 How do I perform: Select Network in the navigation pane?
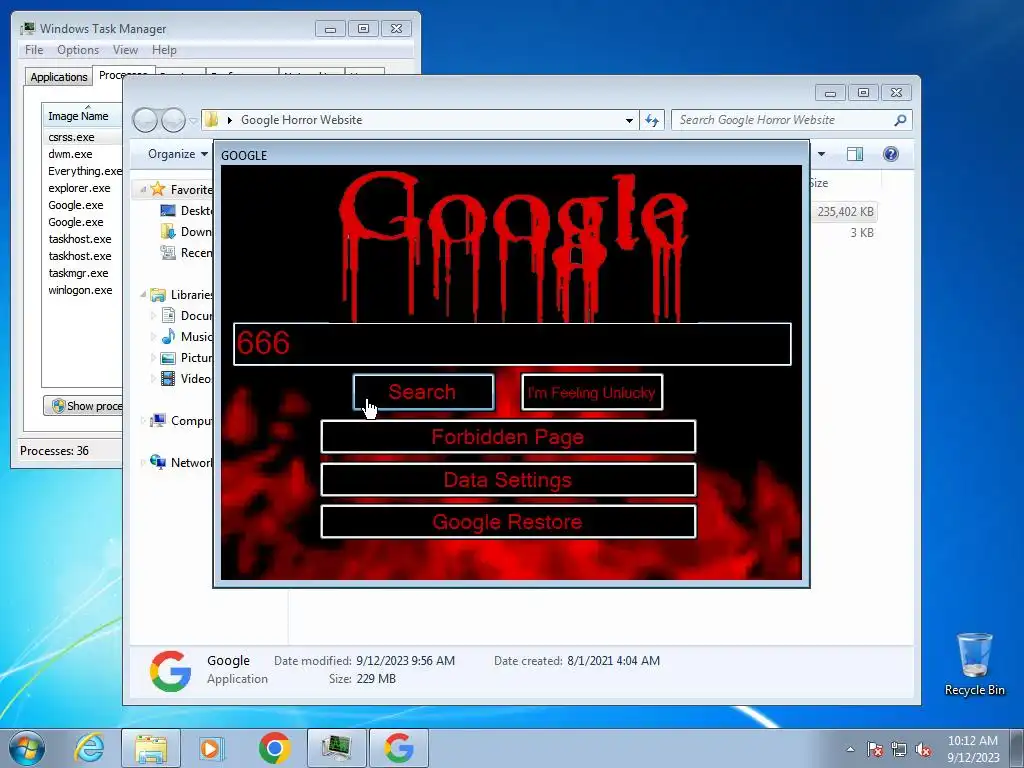[x=182, y=462]
